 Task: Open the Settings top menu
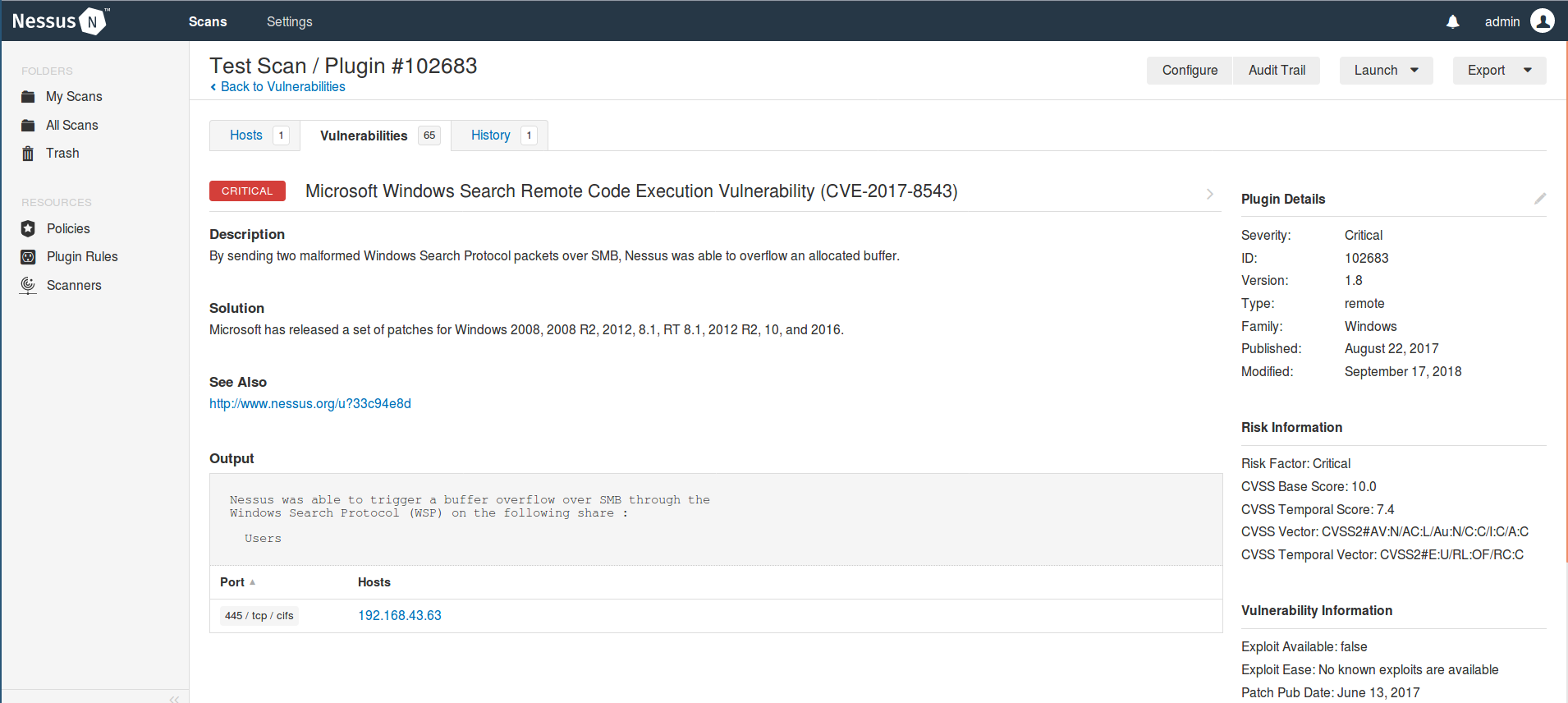(x=290, y=21)
